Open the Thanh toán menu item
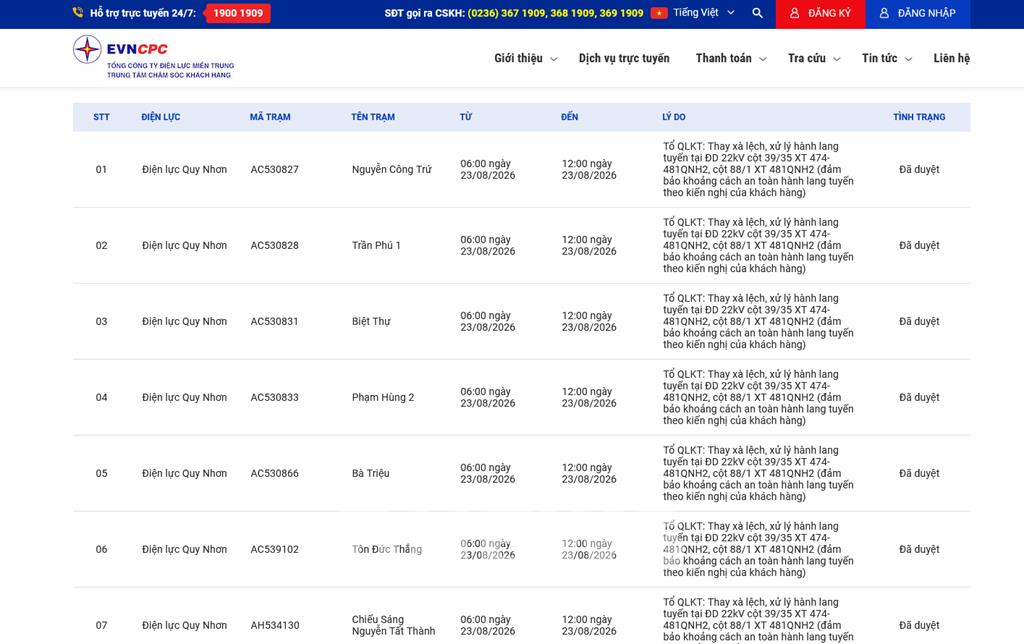 click(723, 58)
